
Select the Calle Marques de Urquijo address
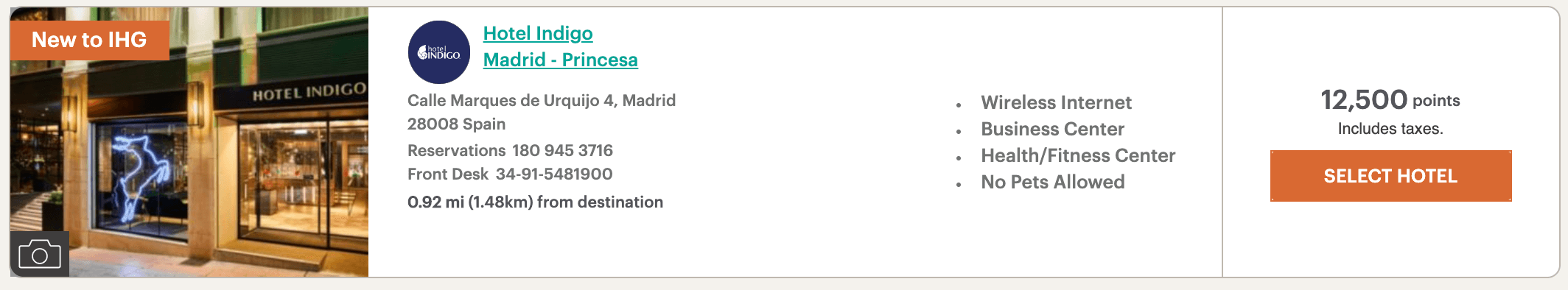542,100
